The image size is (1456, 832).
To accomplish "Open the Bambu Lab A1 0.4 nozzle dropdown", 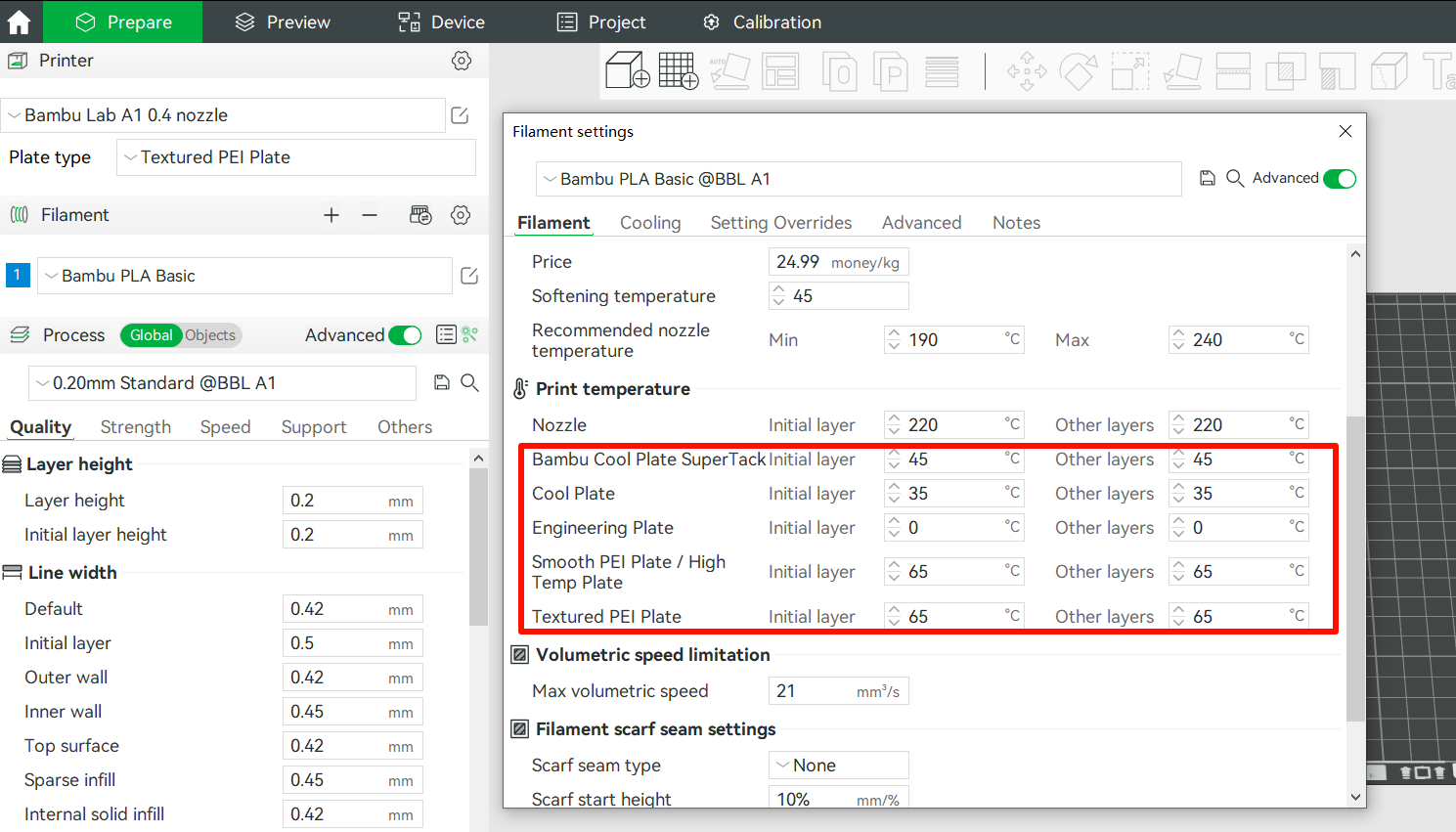I will pyautogui.click(x=223, y=115).
